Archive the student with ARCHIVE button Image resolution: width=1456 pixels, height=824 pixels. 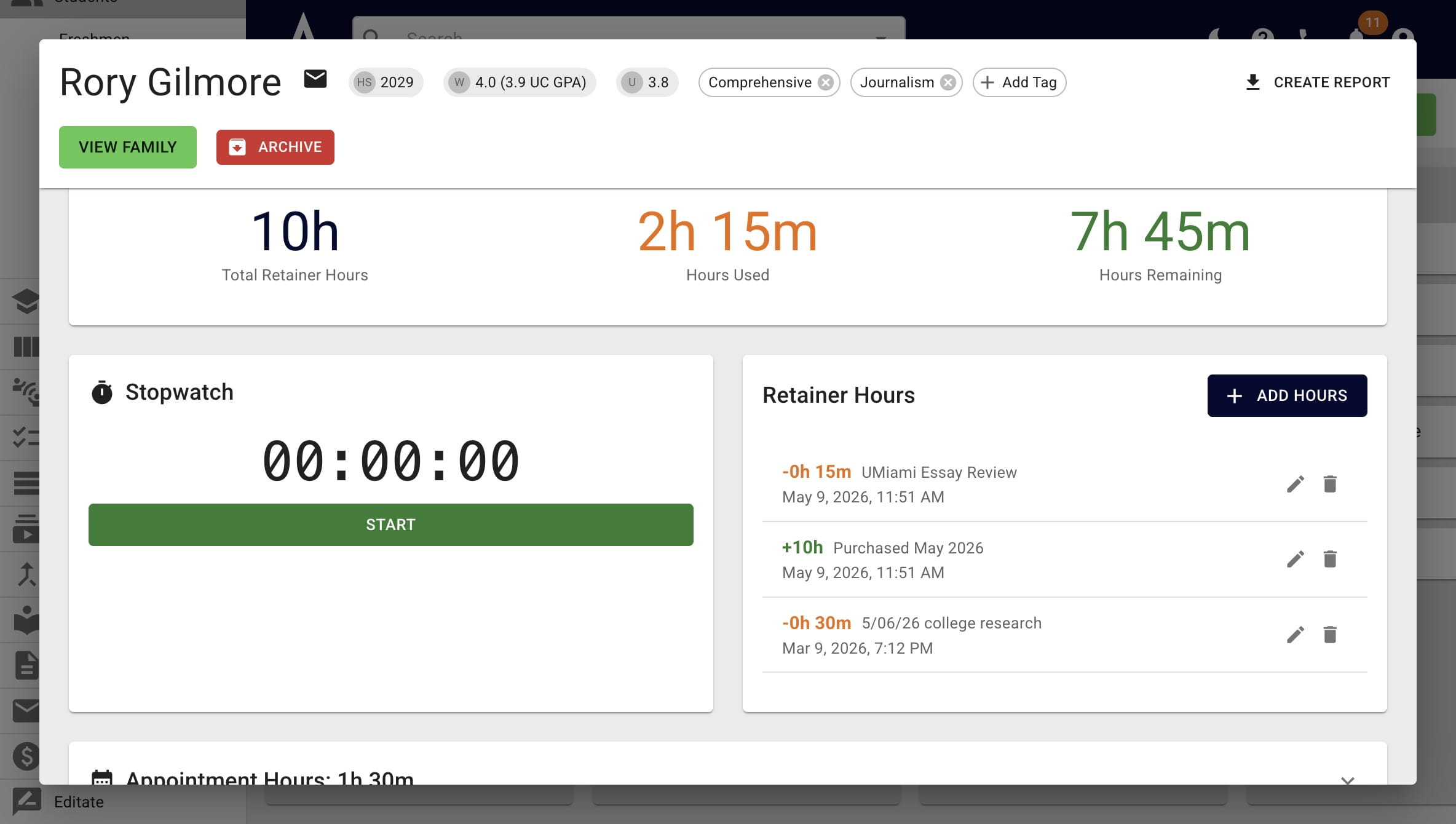275,147
